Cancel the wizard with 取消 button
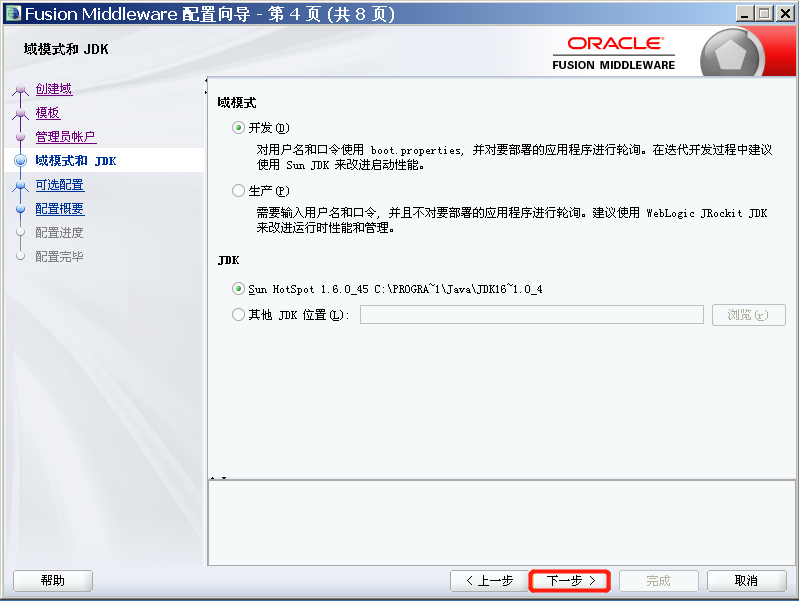The width and height of the screenshot is (799, 601). click(747, 581)
